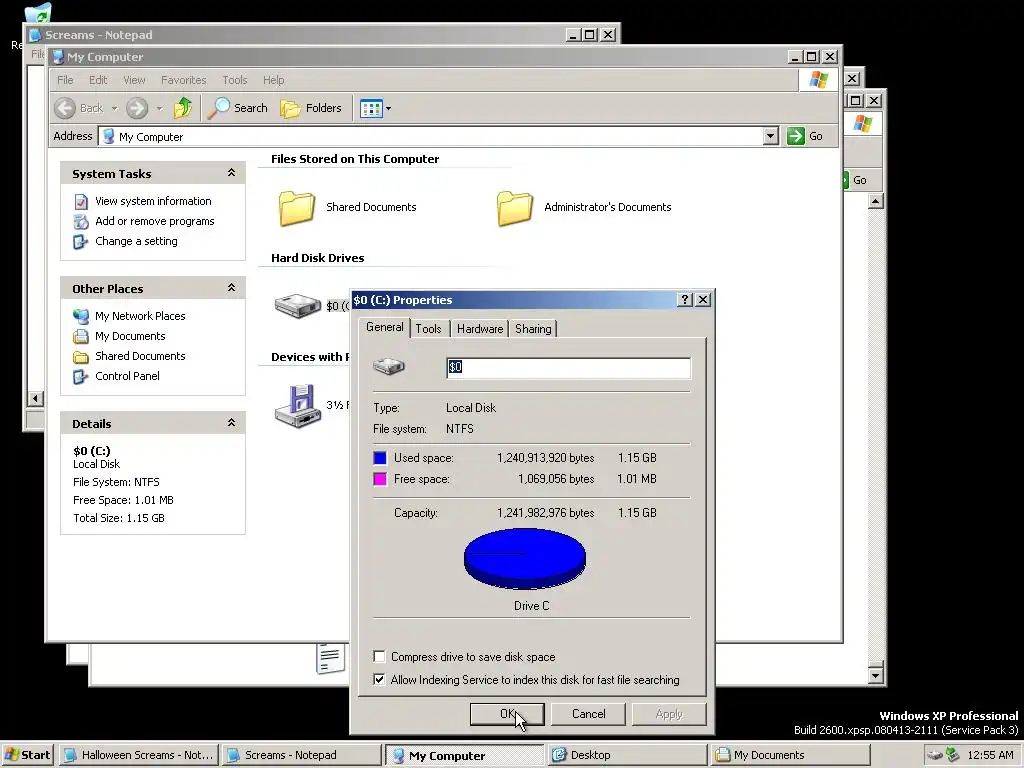Click the safely remove hardware tray icon

(x=935, y=755)
